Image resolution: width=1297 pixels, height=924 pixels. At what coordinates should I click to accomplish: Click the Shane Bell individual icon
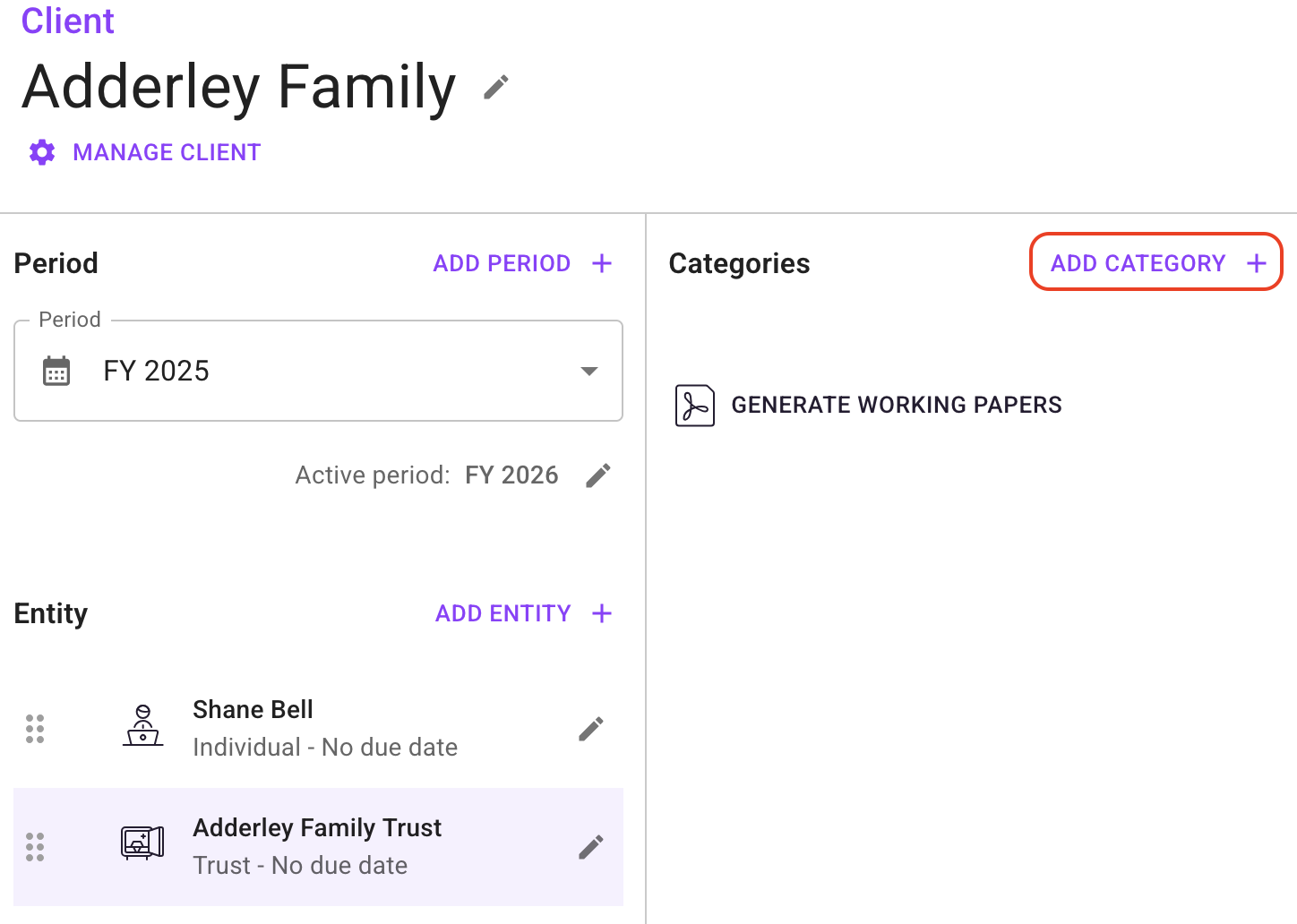[x=142, y=726]
